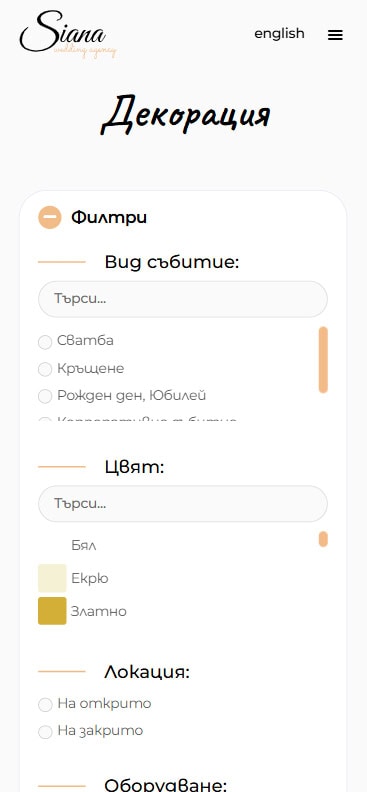The image size is (367, 792).
Task: Switch language to english
Action: point(279,34)
